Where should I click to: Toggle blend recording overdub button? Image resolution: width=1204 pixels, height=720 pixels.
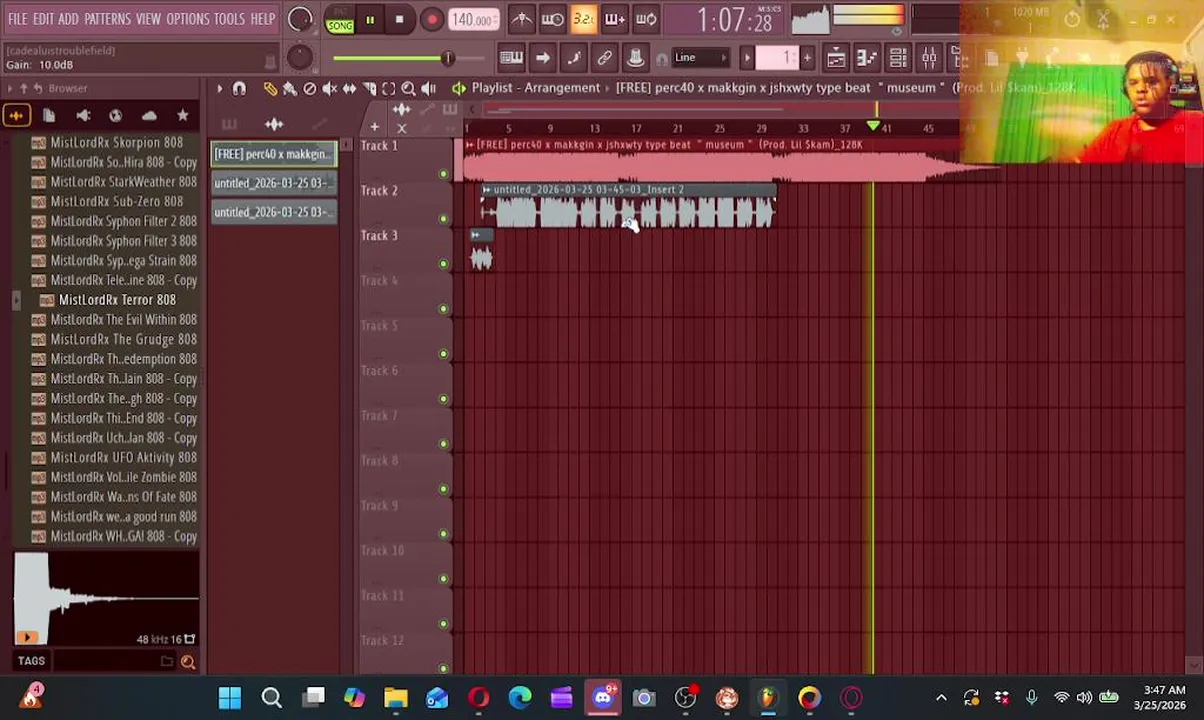[615, 18]
